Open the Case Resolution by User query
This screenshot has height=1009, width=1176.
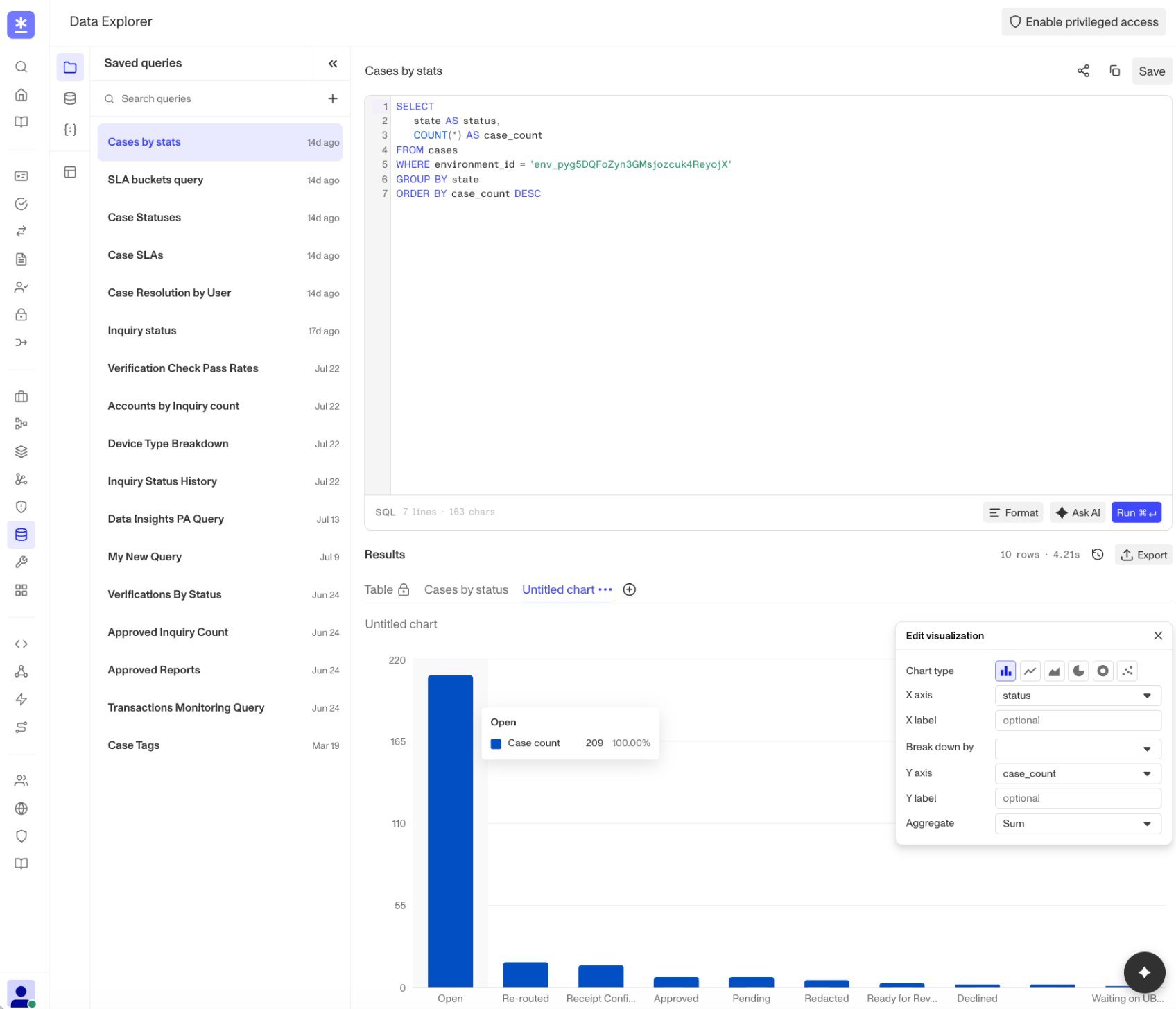220,293
